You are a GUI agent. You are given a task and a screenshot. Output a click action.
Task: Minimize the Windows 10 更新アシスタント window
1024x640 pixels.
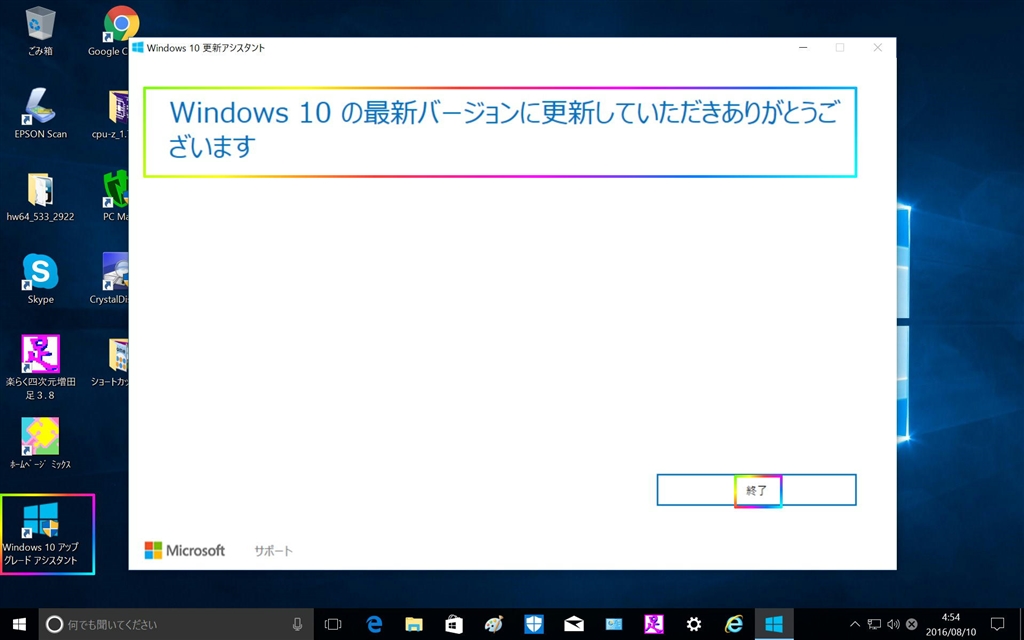pos(803,48)
